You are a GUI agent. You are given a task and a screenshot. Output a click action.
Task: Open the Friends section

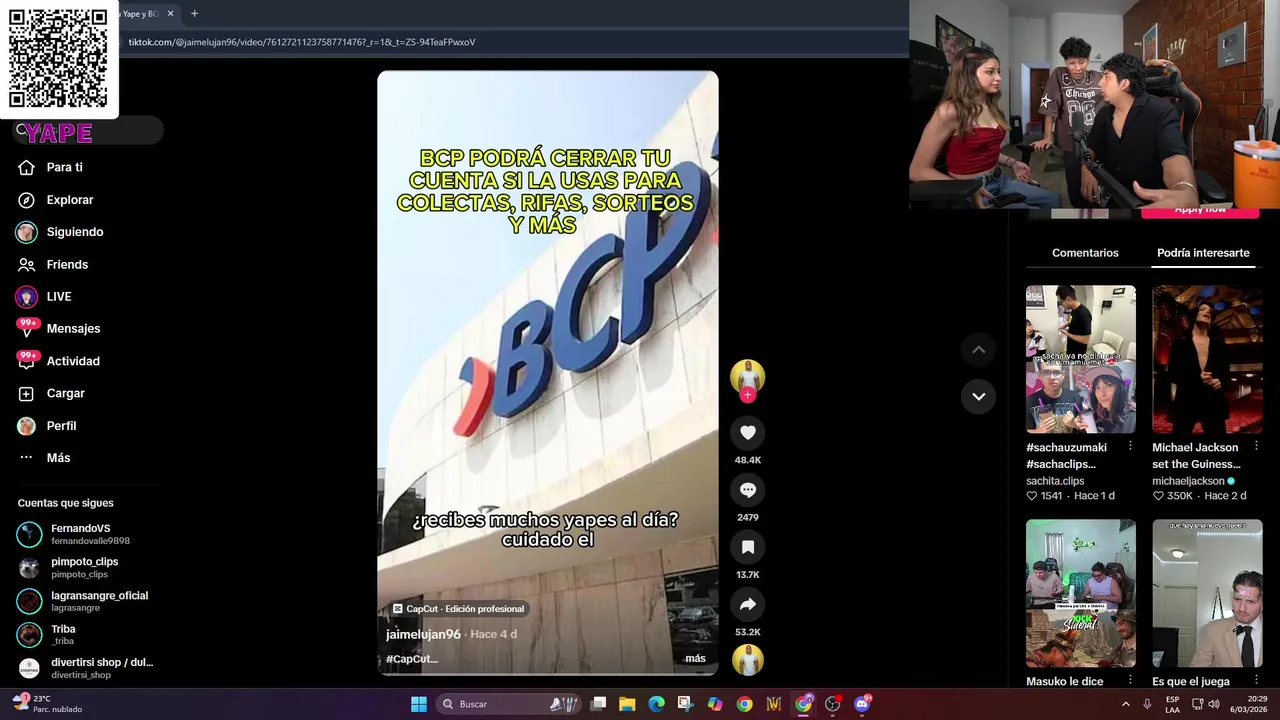[67, 264]
